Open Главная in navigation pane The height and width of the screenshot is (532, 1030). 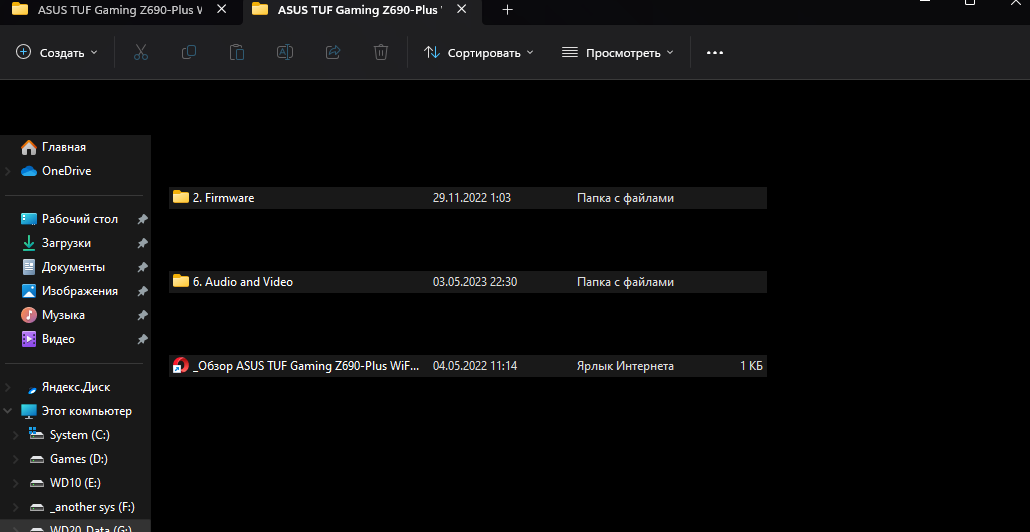64,147
